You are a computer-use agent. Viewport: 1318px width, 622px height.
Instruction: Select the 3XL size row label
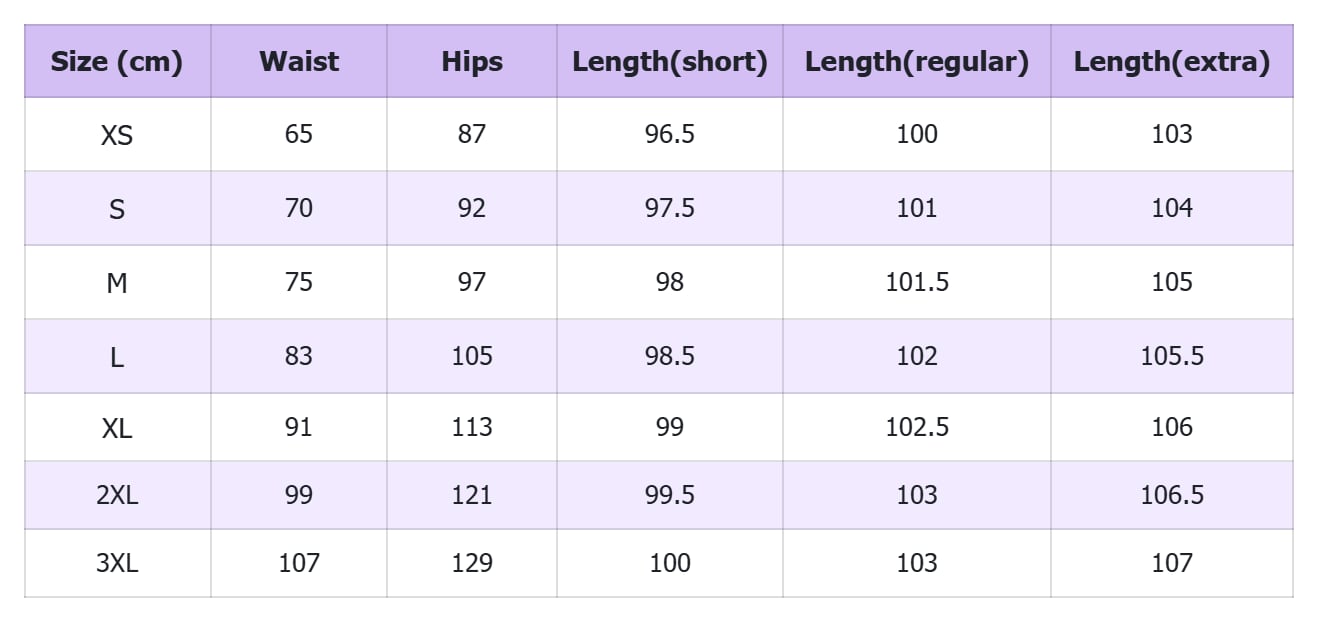pyautogui.click(x=117, y=563)
